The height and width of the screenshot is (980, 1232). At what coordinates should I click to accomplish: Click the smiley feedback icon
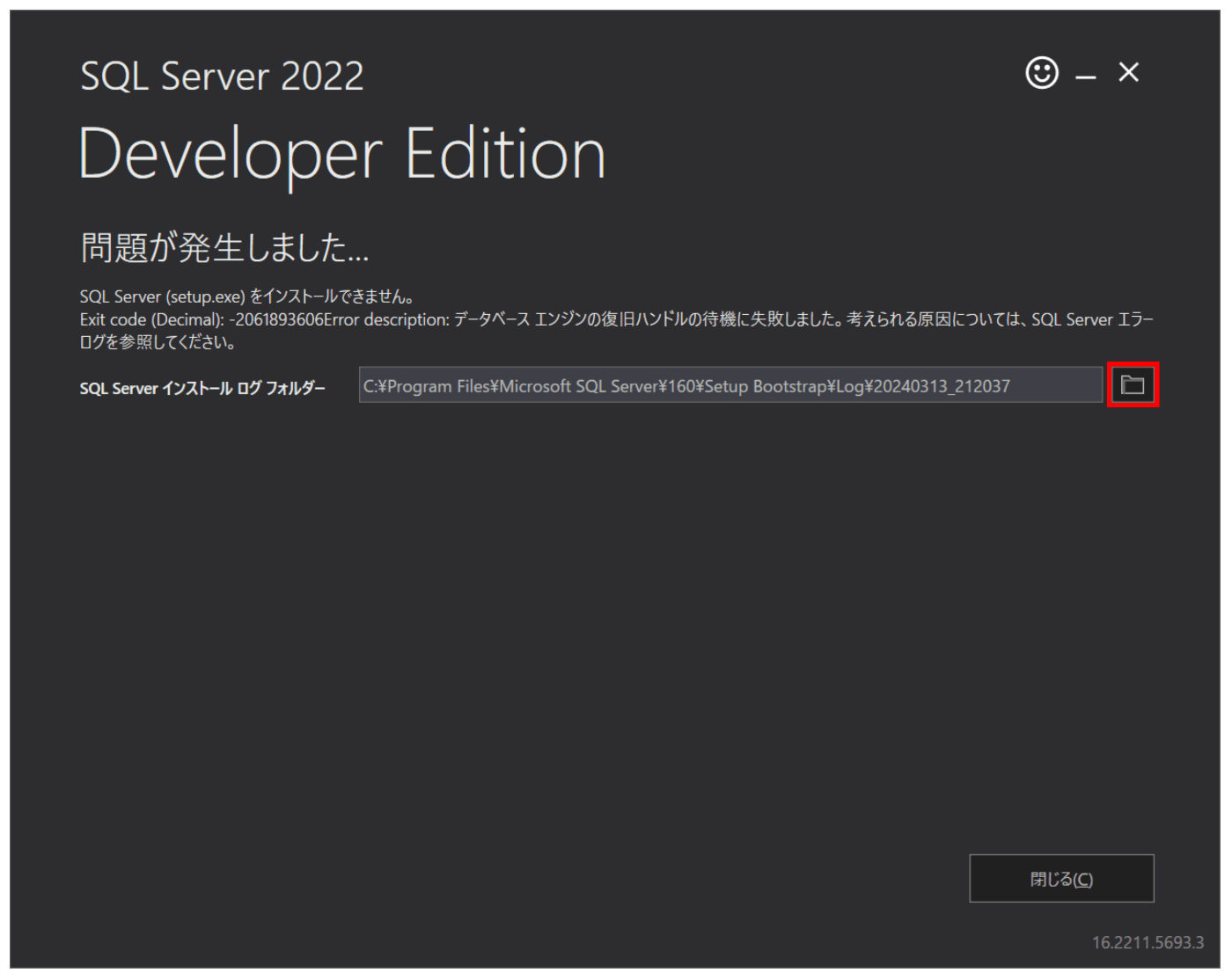tap(1042, 73)
